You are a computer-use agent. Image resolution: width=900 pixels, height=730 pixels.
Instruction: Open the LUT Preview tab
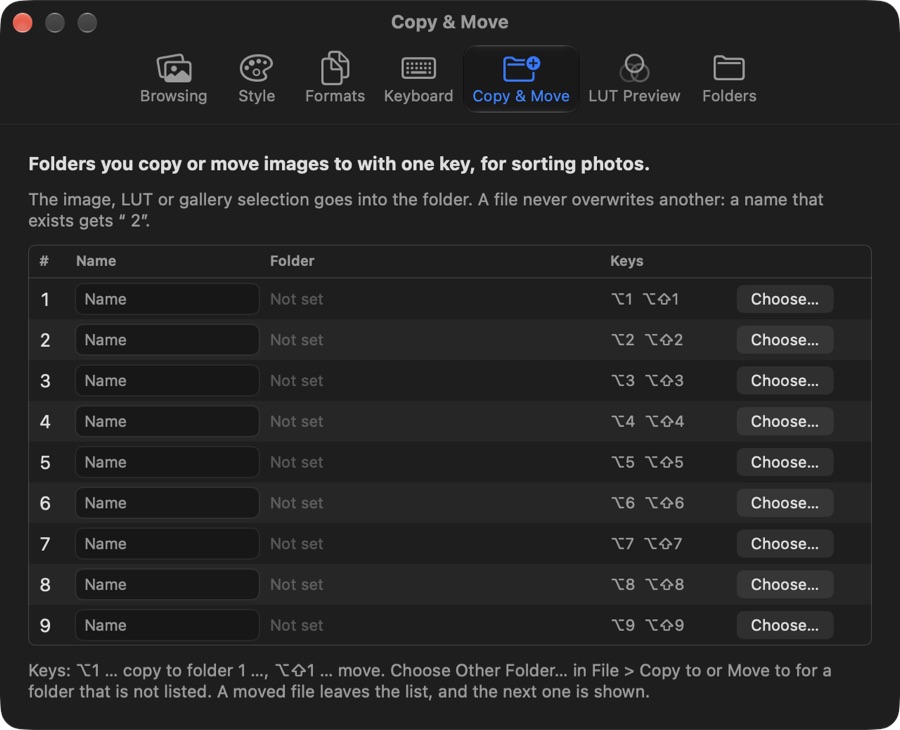[634, 79]
